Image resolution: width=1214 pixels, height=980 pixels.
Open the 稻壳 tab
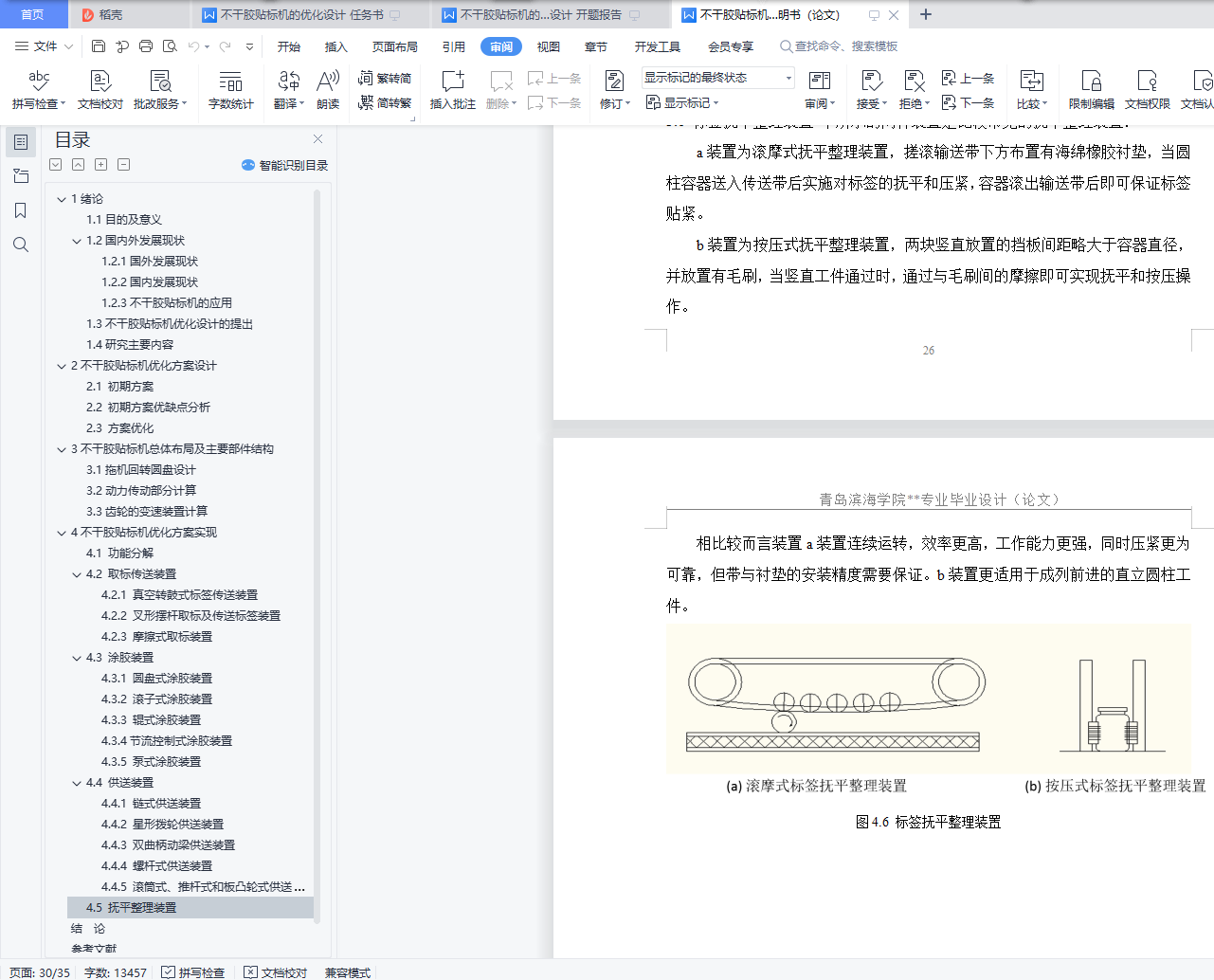coord(128,14)
